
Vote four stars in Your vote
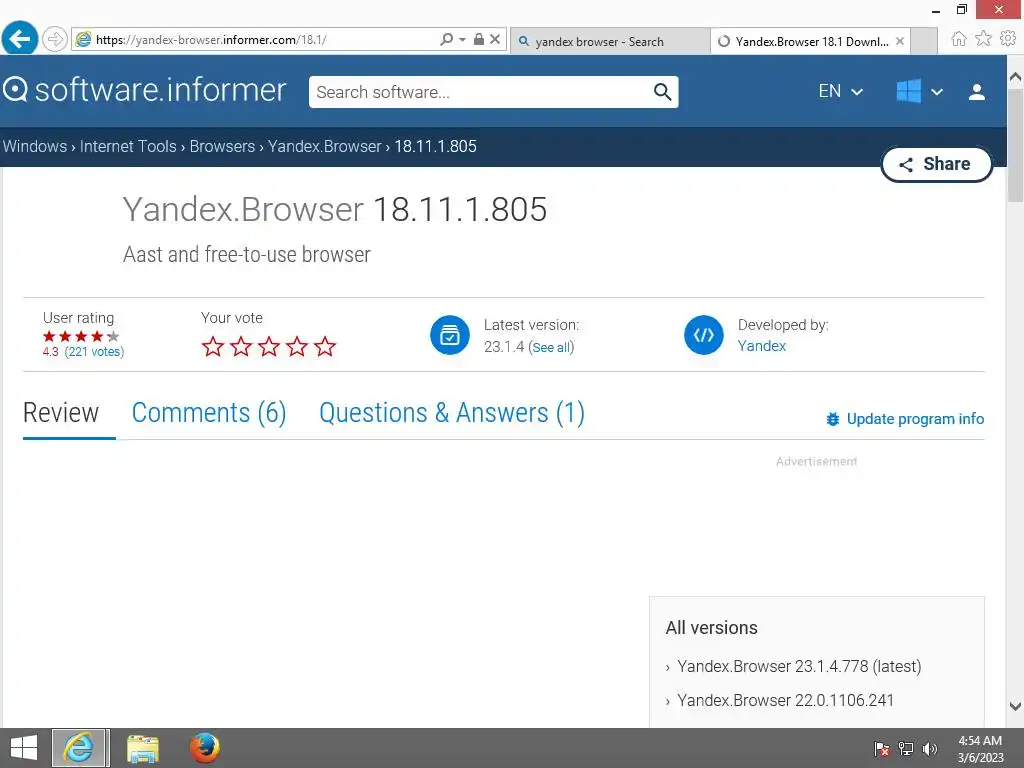click(297, 346)
